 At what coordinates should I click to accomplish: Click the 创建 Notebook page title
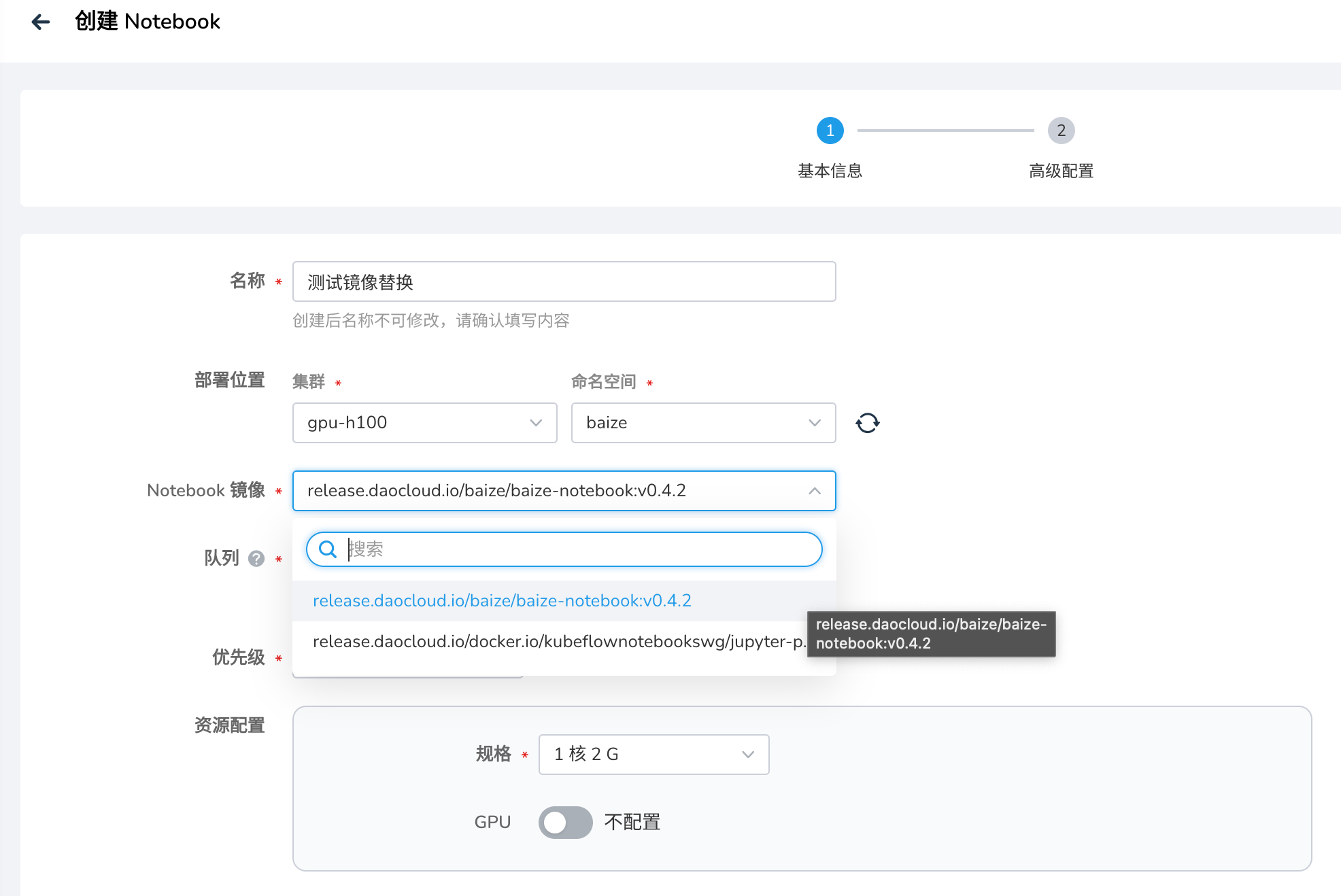coord(148,22)
